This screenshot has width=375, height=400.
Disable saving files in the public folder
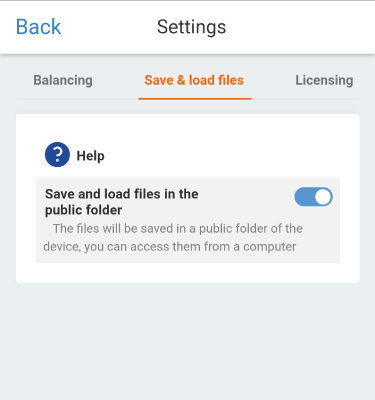313,197
